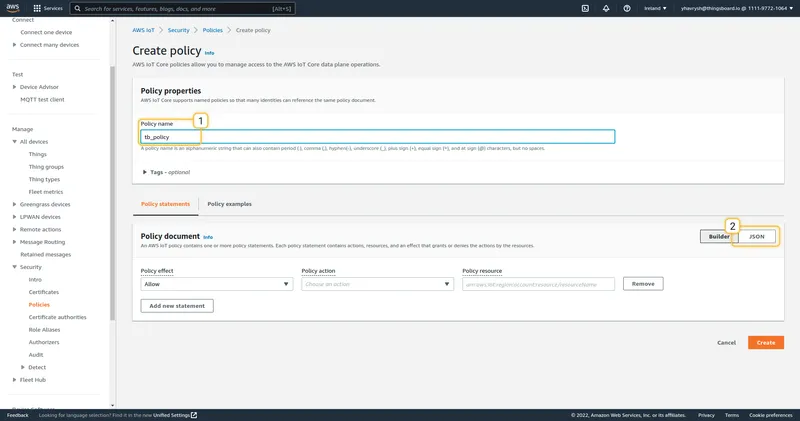The image size is (800, 421).
Task: Open the Policy action dropdown
Action: (378, 284)
